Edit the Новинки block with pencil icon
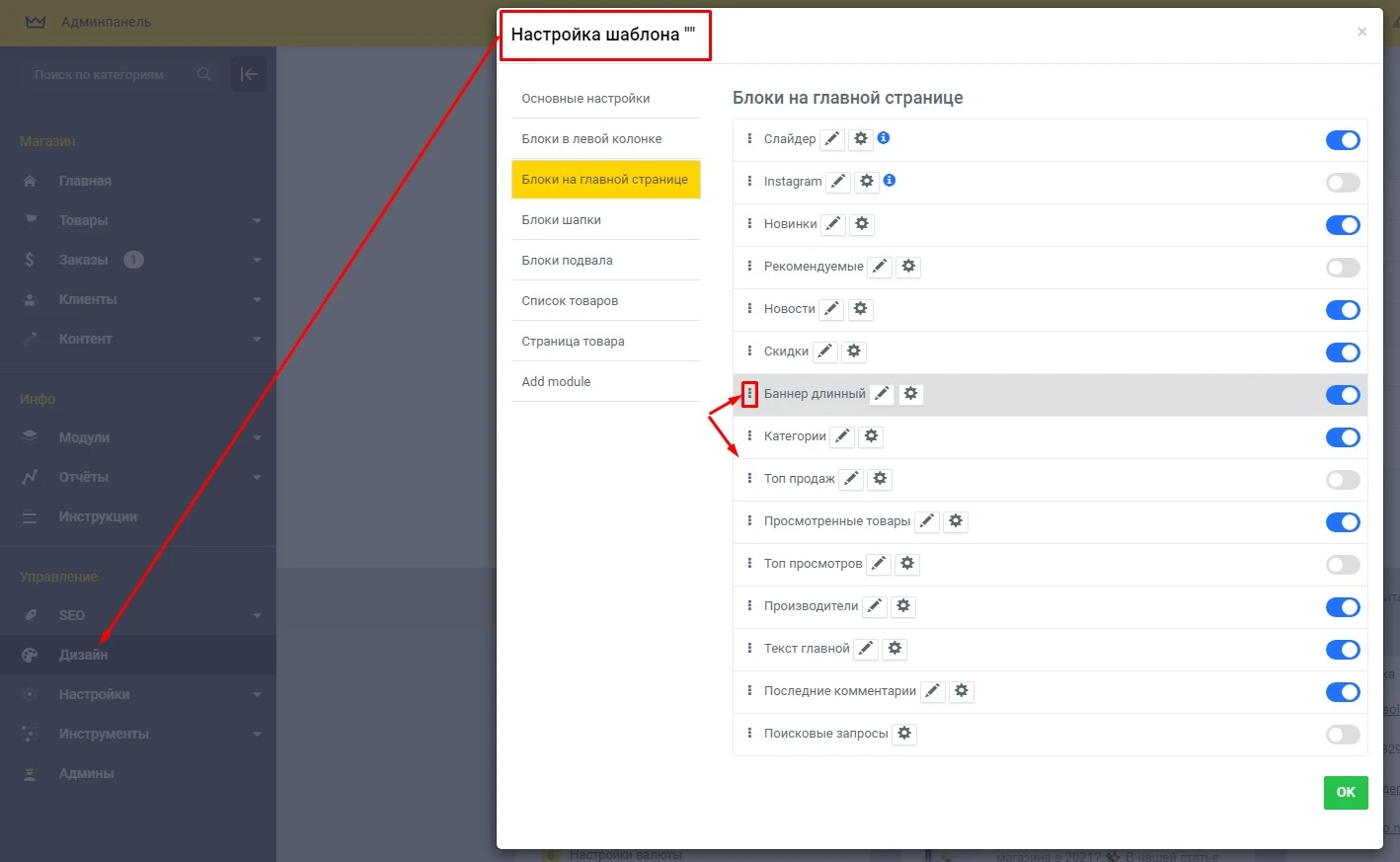 (833, 224)
